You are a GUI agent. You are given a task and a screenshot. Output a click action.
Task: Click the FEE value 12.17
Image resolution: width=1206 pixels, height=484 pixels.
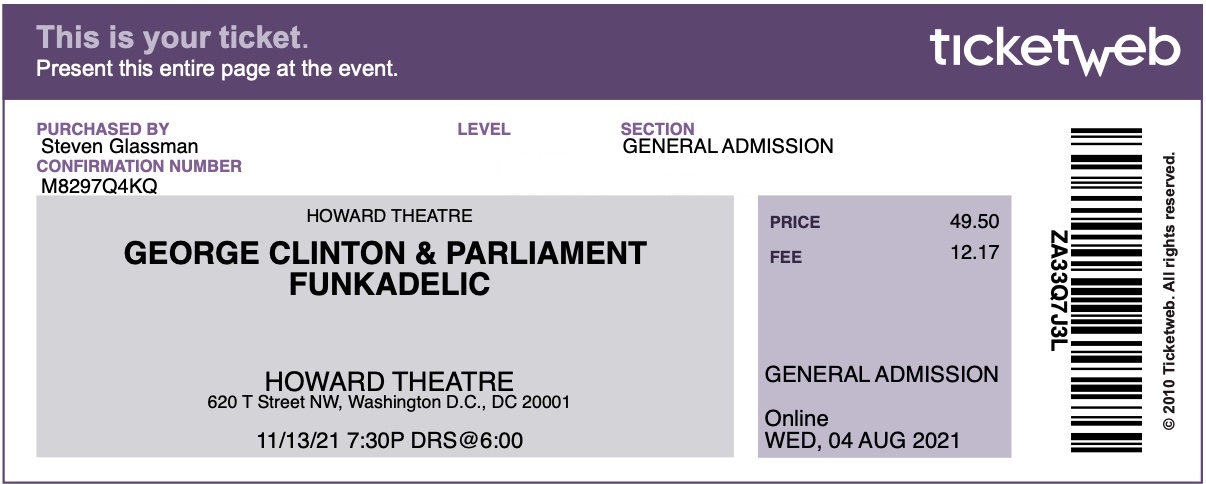[974, 254]
